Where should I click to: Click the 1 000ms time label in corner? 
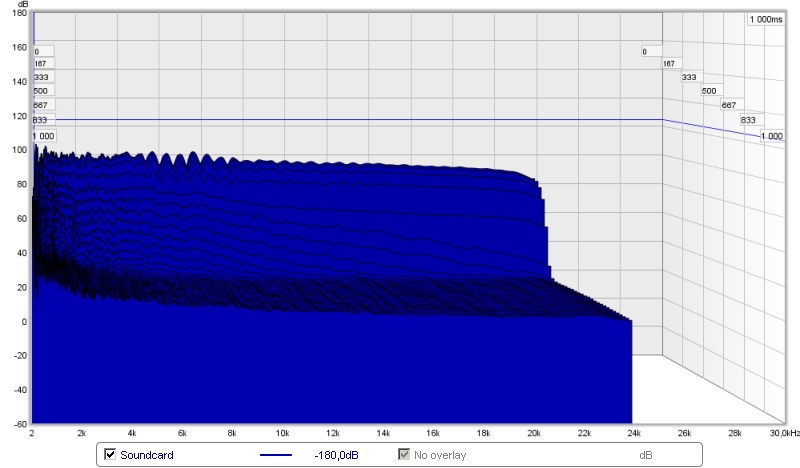click(x=764, y=19)
